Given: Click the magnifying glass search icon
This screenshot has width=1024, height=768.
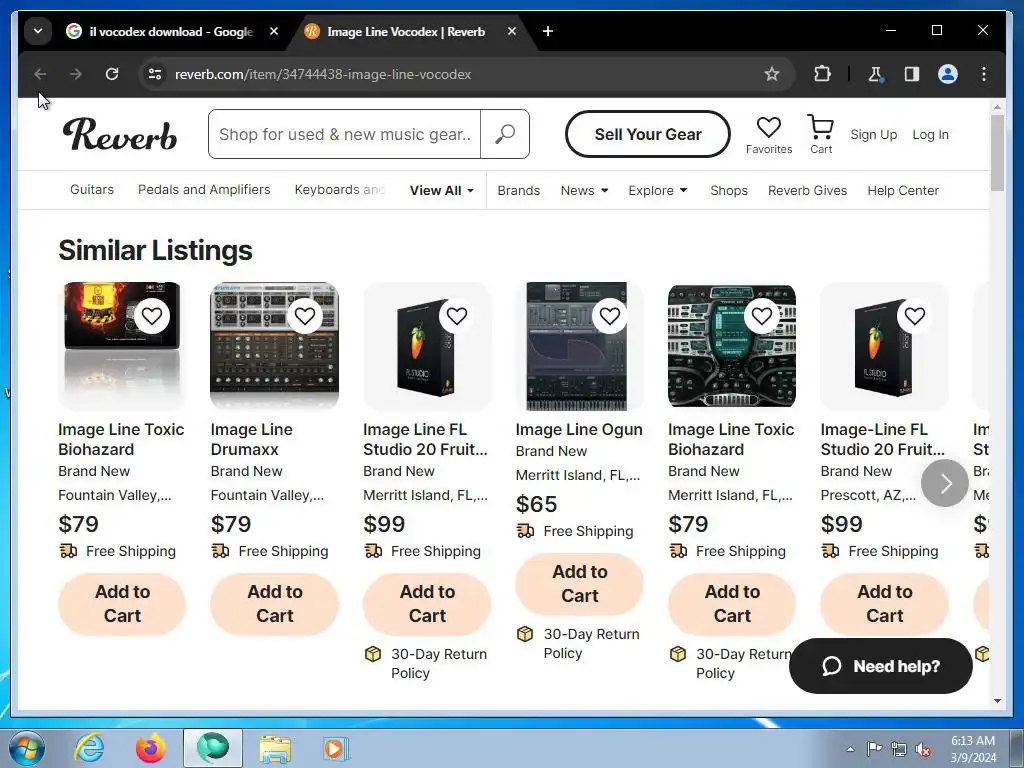Looking at the screenshot, I should click(x=505, y=134).
